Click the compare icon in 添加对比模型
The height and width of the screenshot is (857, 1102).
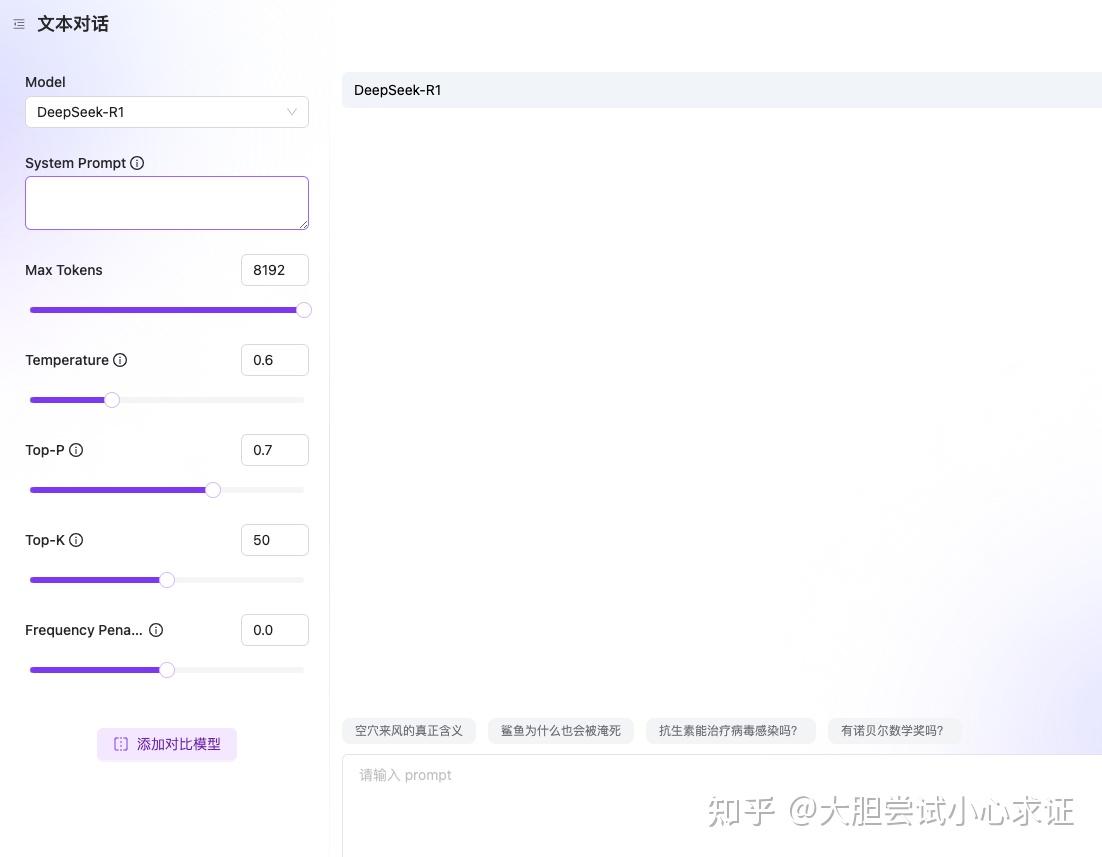(121, 744)
